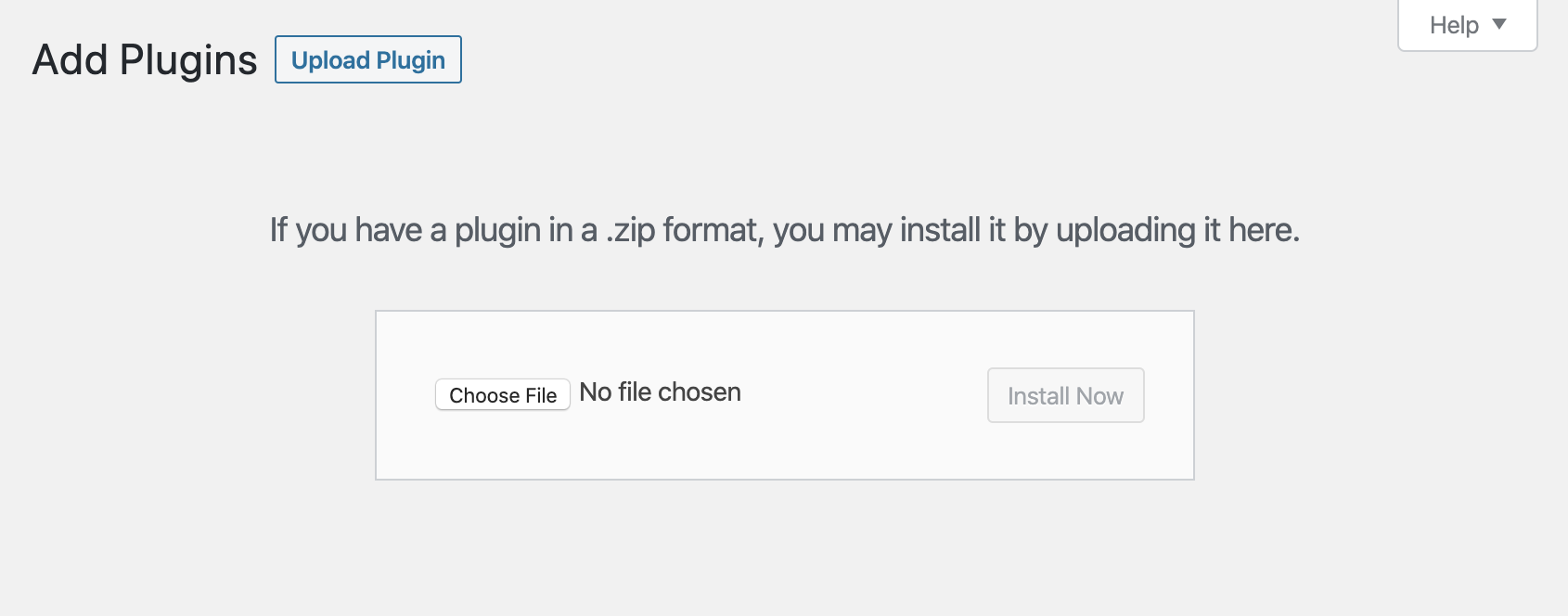The height and width of the screenshot is (616, 1568).
Task: Click the Help triangle arrow icon
Action: click(1499, 24)
